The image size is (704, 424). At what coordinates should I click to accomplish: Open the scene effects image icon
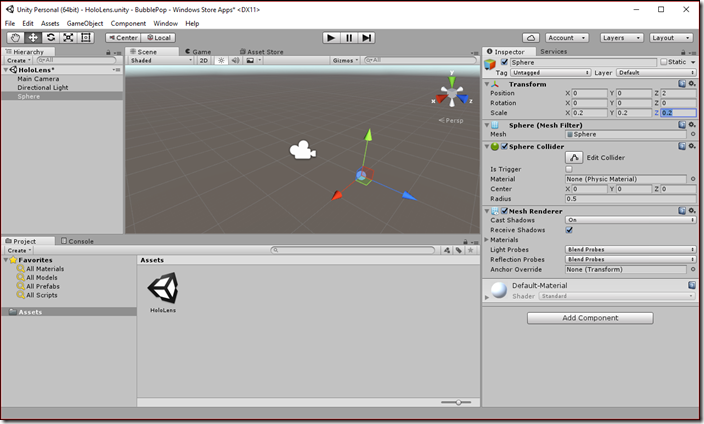[251, 60]
